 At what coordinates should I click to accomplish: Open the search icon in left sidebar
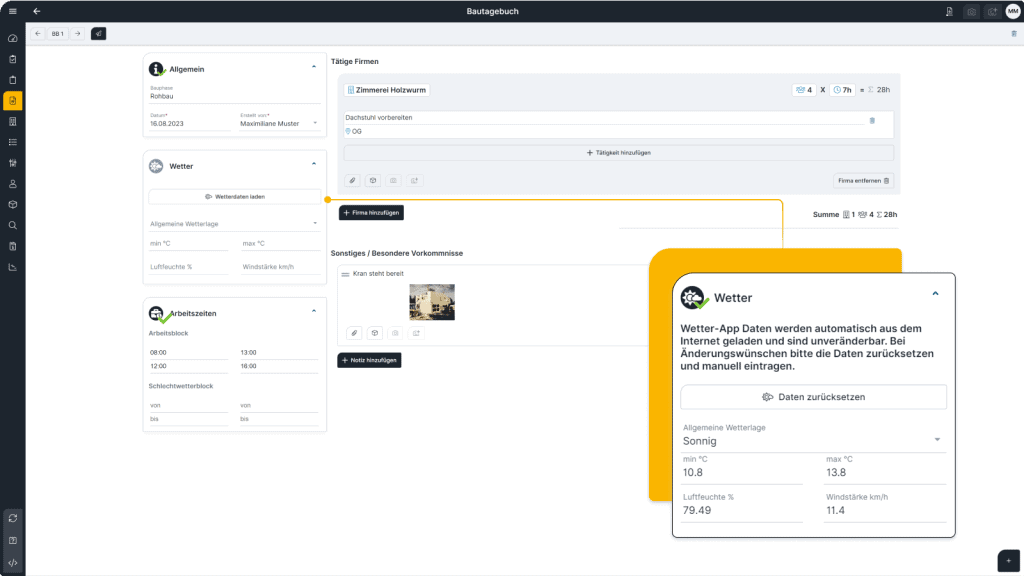click(x=13, y=225)
